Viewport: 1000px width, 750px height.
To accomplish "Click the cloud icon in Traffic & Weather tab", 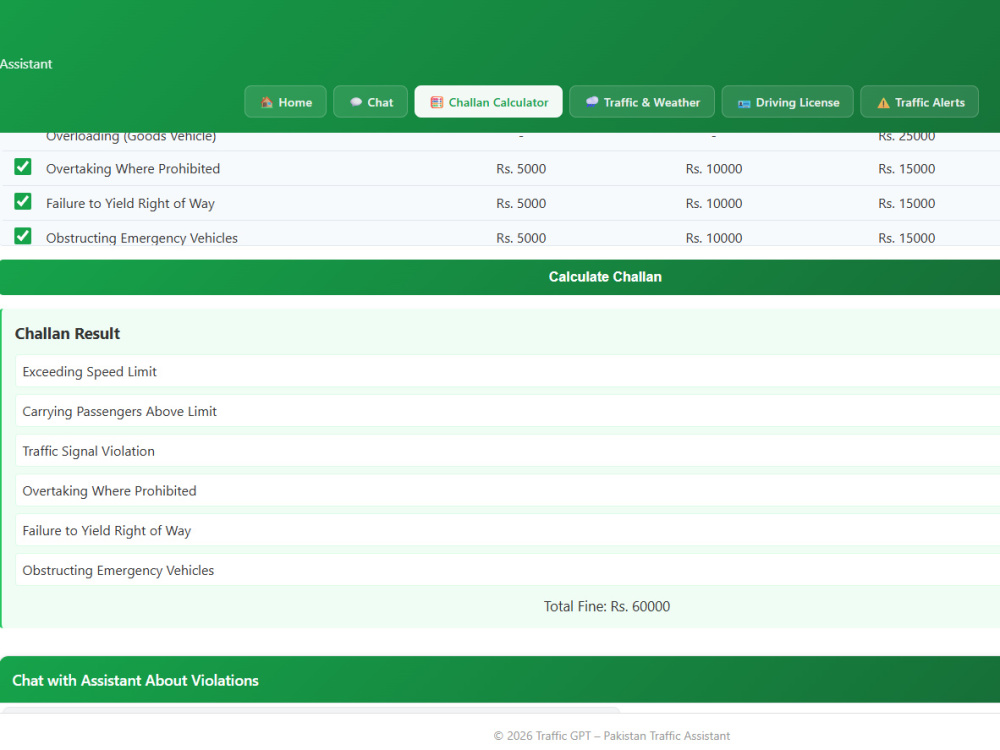I will [x=592, y=101].
